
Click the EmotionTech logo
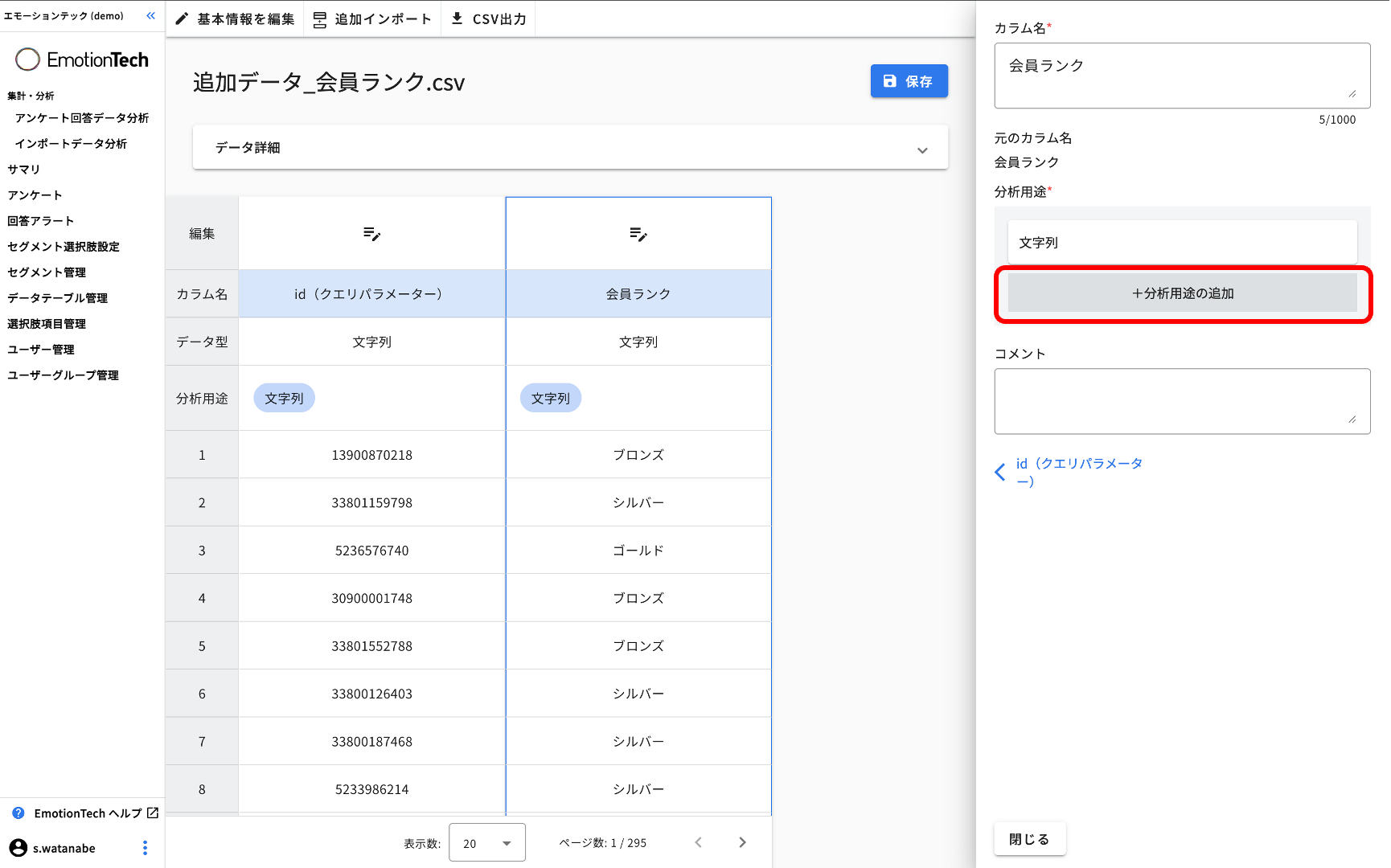click(x=82, y=59)
